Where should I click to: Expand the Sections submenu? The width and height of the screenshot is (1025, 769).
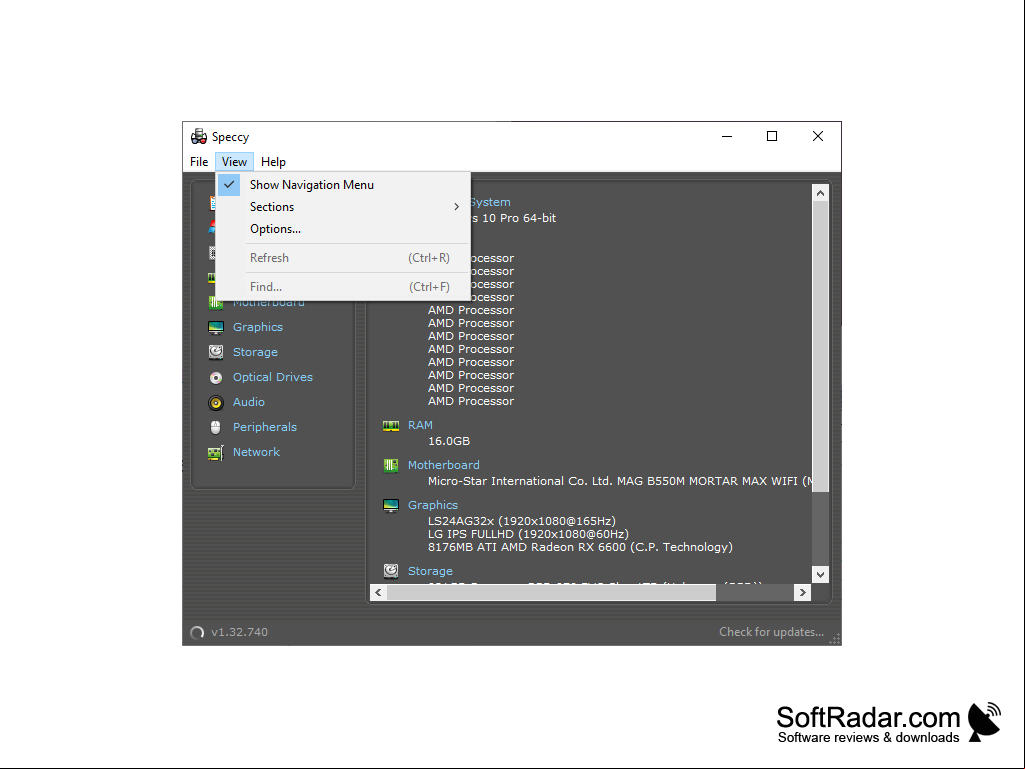tap(343, 207)
